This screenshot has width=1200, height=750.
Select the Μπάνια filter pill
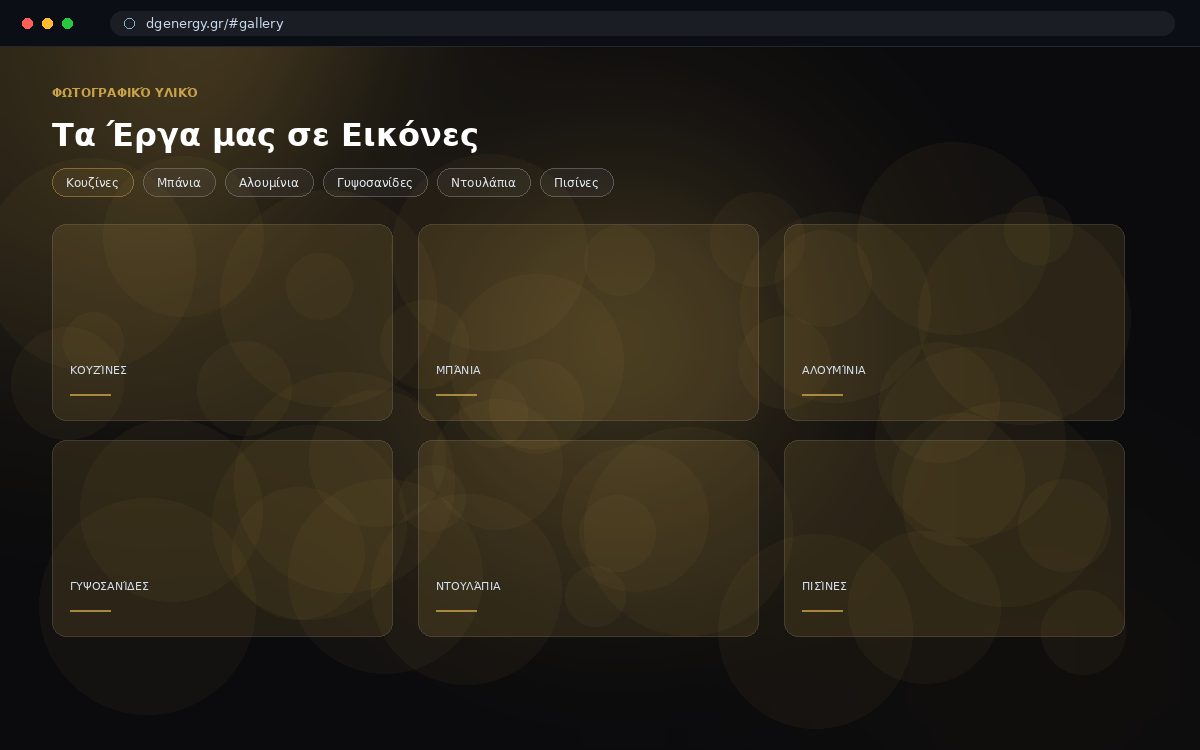click(x=179, y=183)
